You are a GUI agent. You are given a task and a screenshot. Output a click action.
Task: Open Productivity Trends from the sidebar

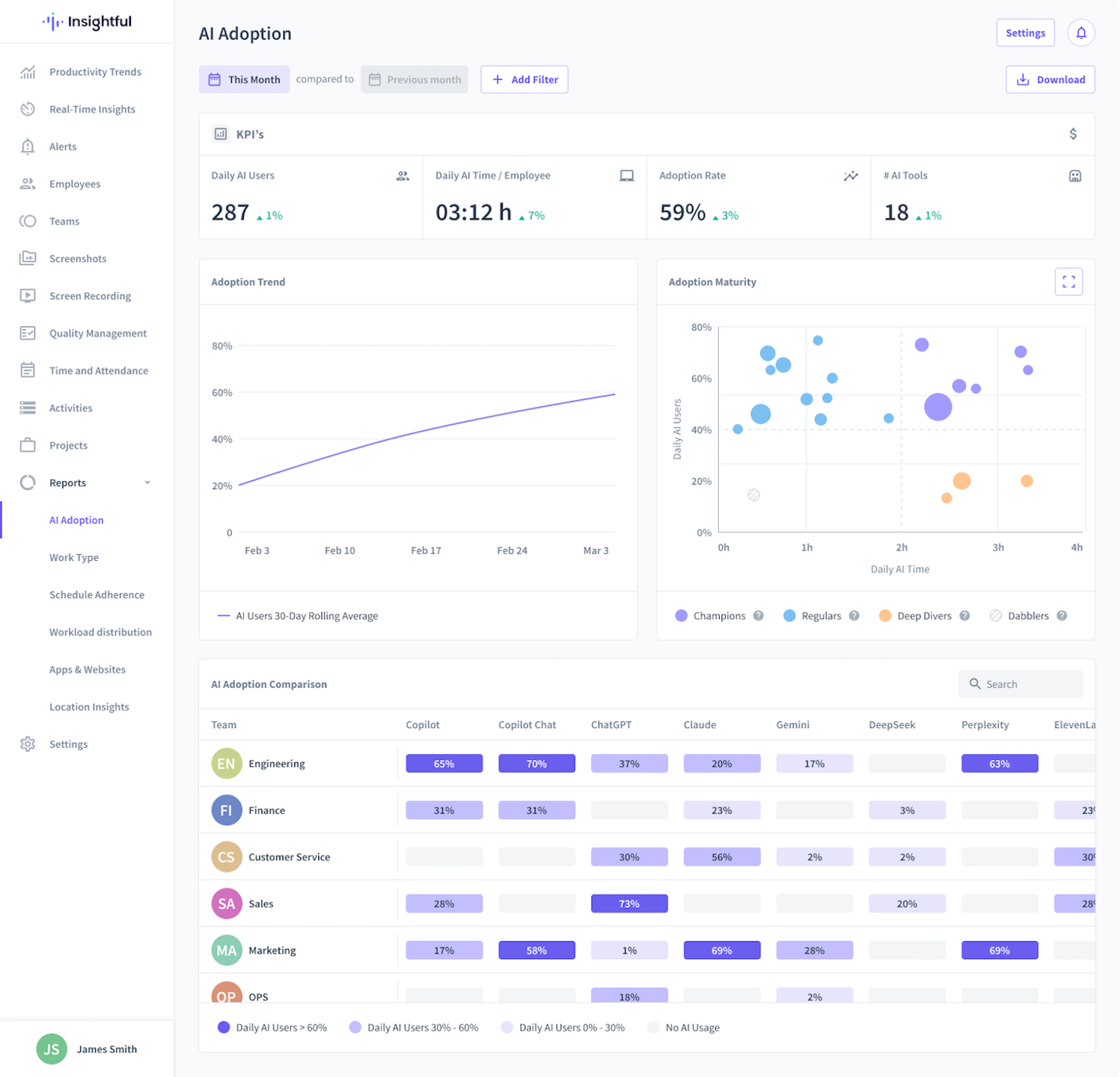pyautogui.click(x=95, y=72)
